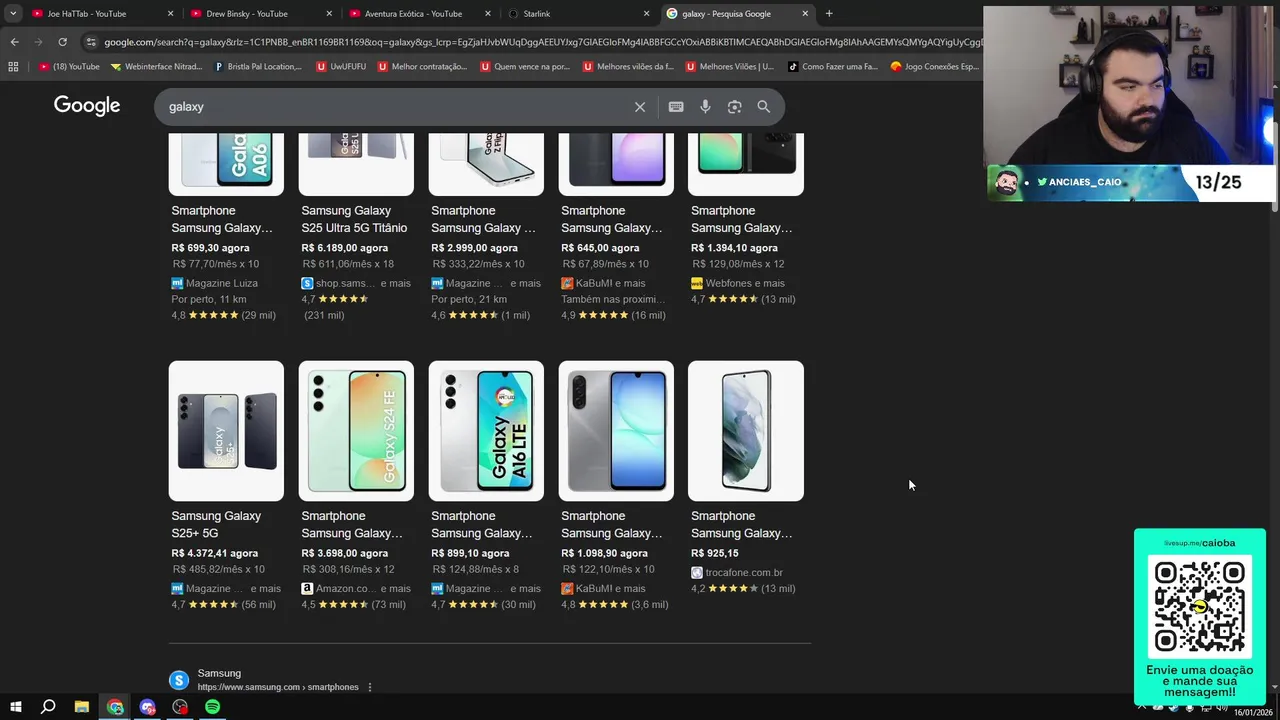Clear the Google search box with X
This screenshot has height=720, width=1280.
pyautogui.click(x=640, y=107)
